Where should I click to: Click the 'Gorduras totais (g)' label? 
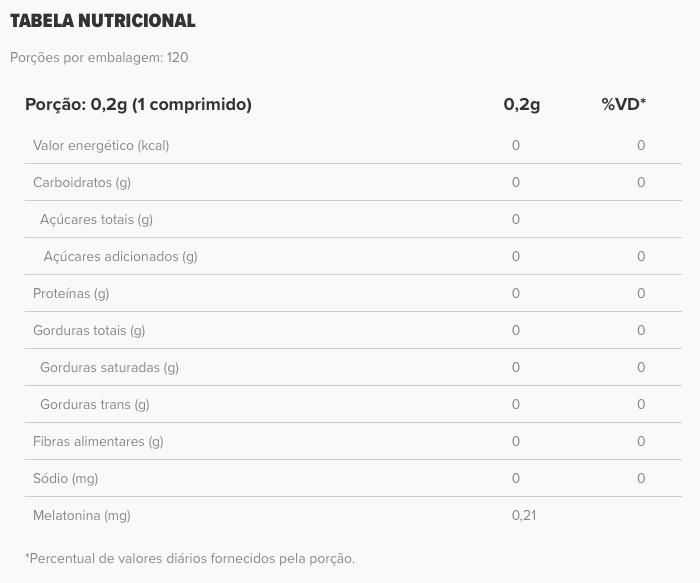pos(89,330)
